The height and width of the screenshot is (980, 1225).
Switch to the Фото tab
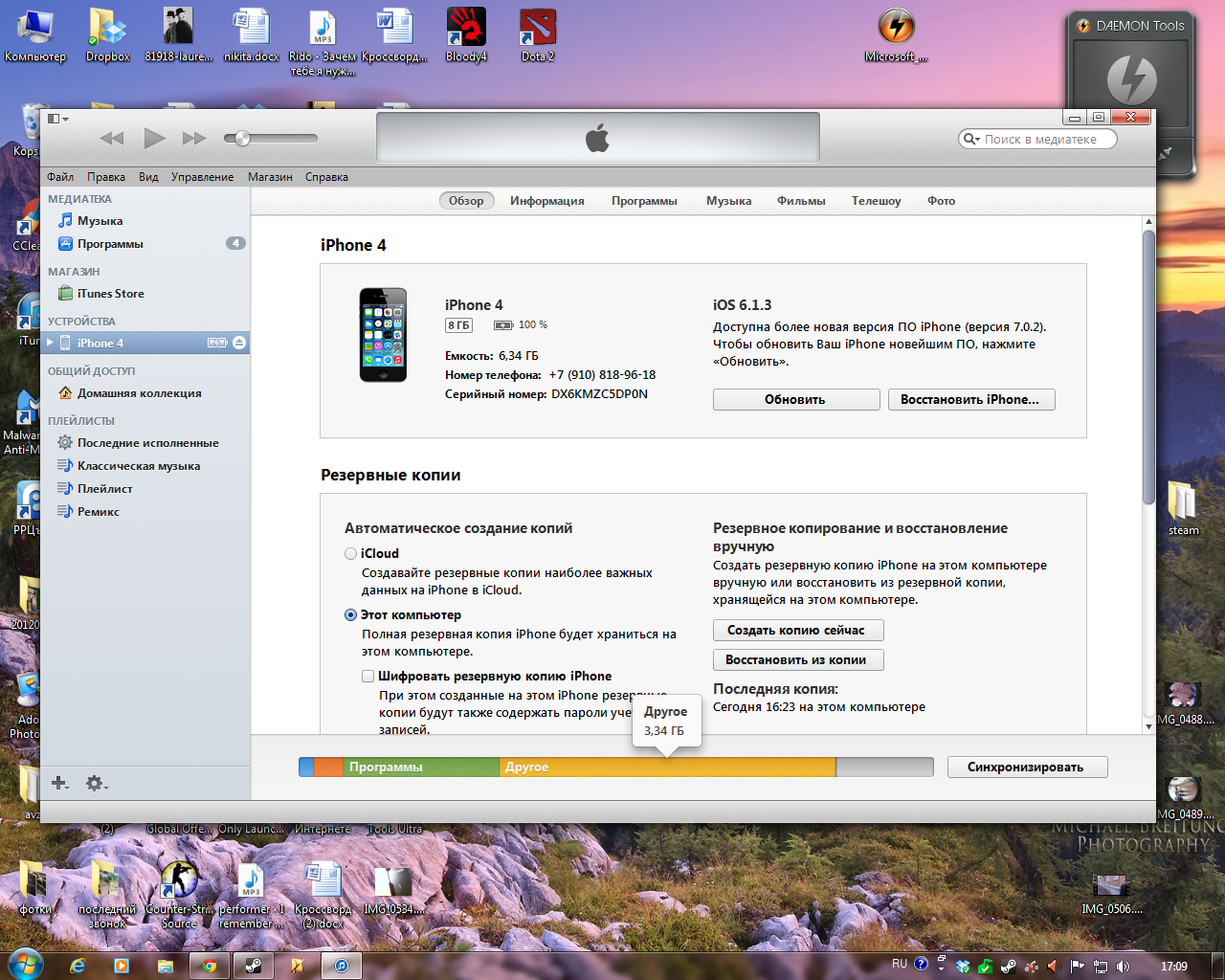click(x=941, y=200)
